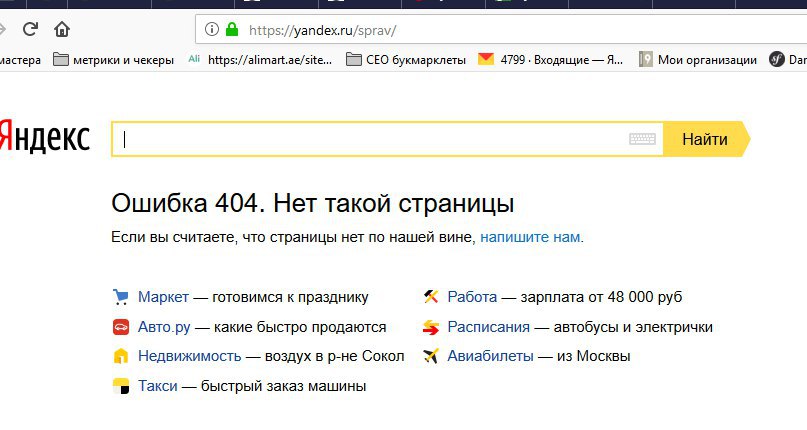Image resolution: width=807 pixels, height=430 pixels.
Task: Click the Найти search button
Action: [x=705, y=139]
